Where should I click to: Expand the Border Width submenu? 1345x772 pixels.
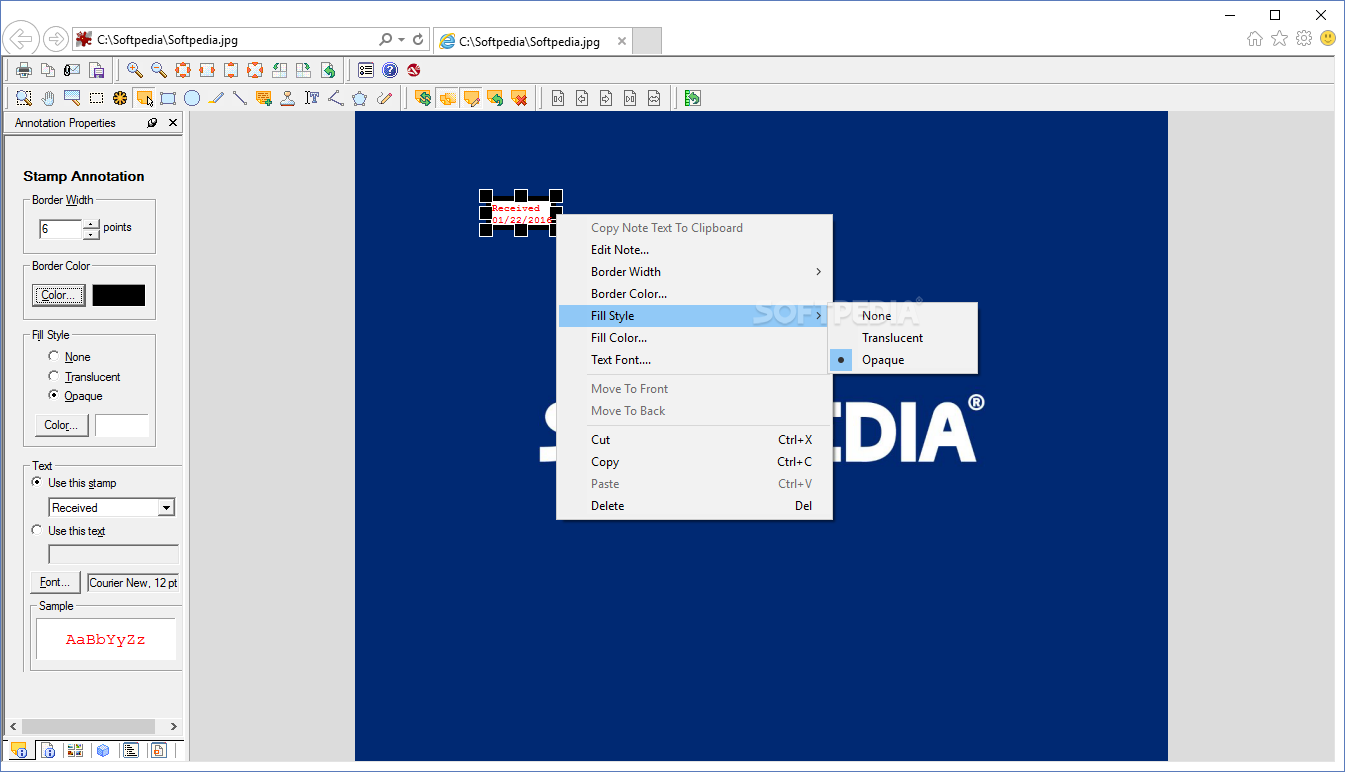[x=694, y=272]
